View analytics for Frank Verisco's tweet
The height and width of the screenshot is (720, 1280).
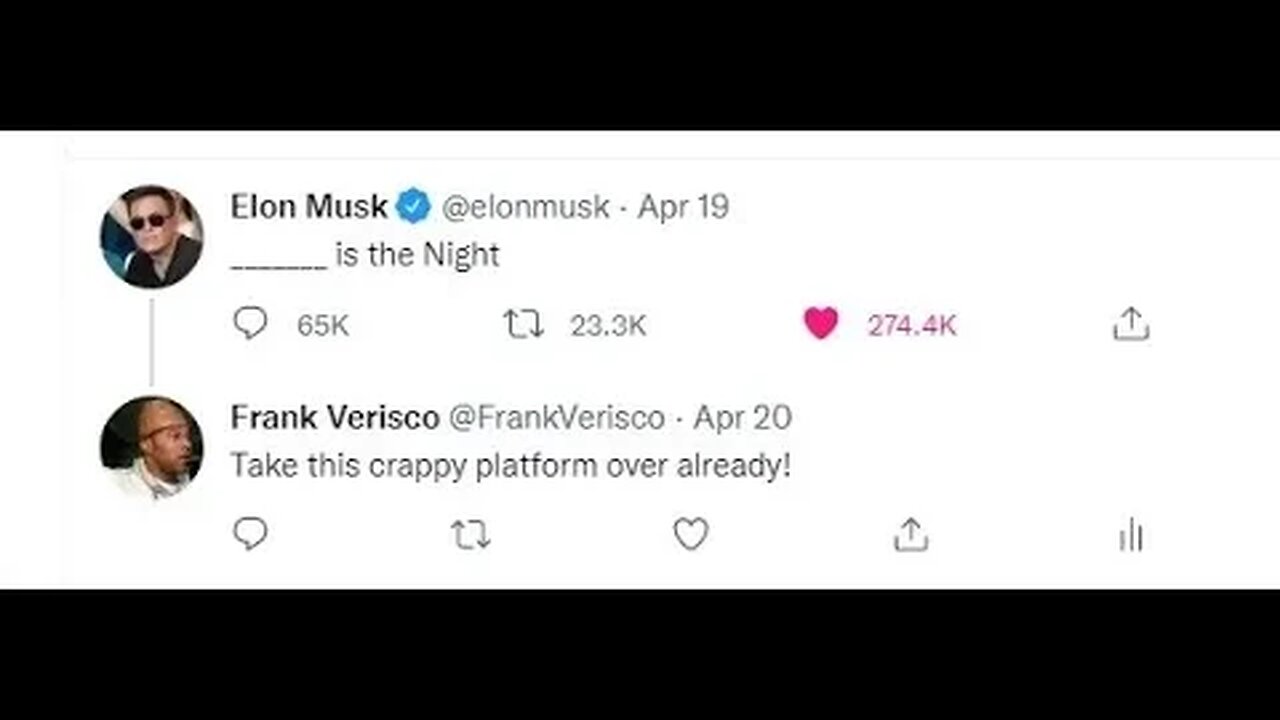pos(1131,535)
